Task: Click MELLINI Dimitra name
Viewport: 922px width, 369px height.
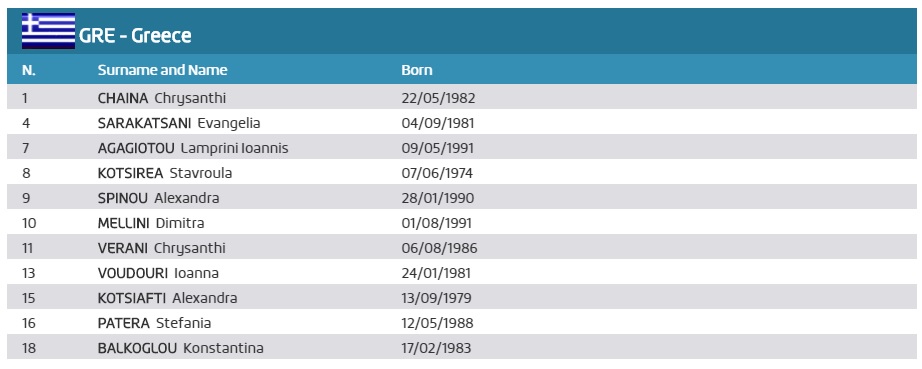Action: pos(151,223)
